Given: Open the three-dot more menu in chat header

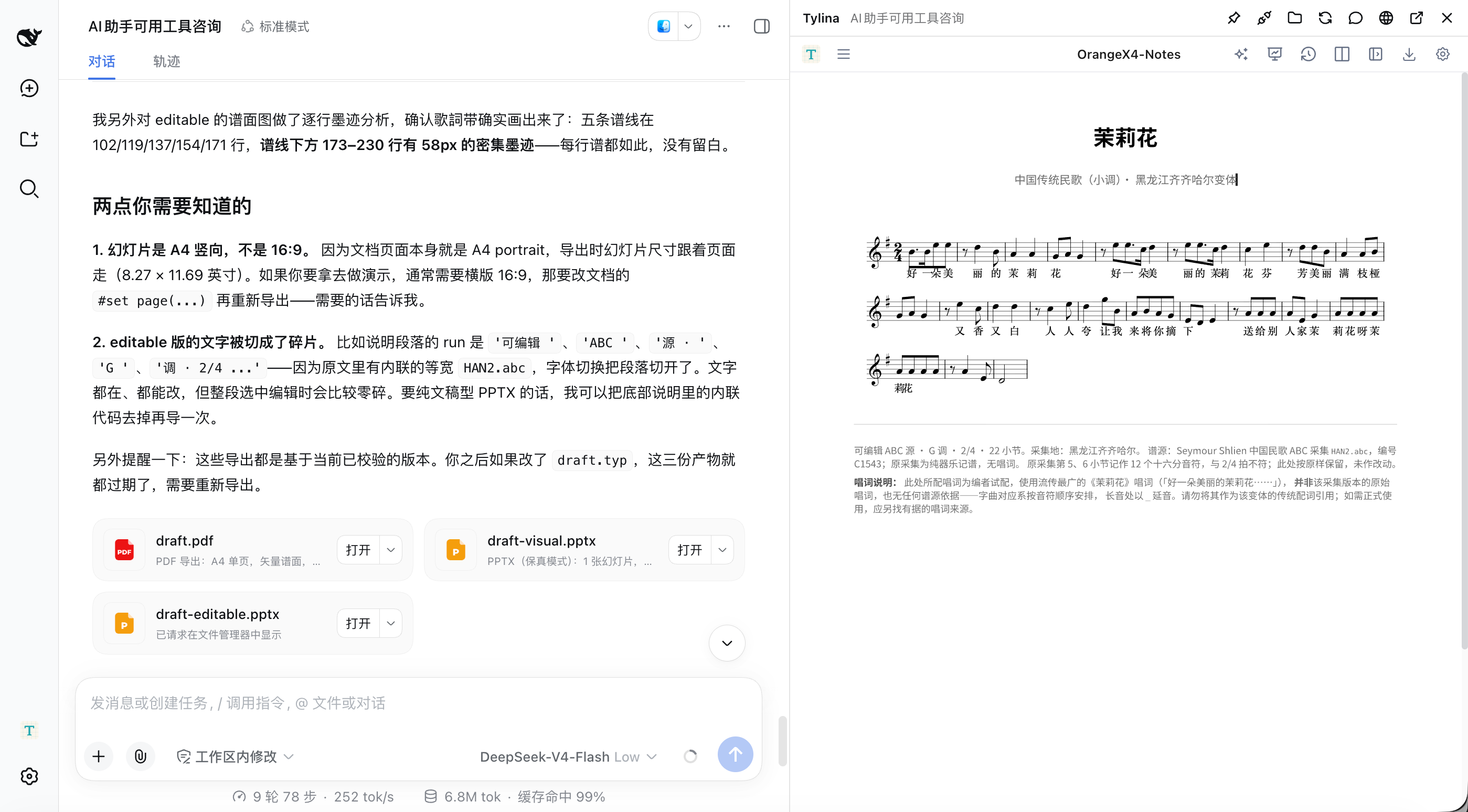Looking at the screenshot, I should pyautogui.click(x=724, y=26).
